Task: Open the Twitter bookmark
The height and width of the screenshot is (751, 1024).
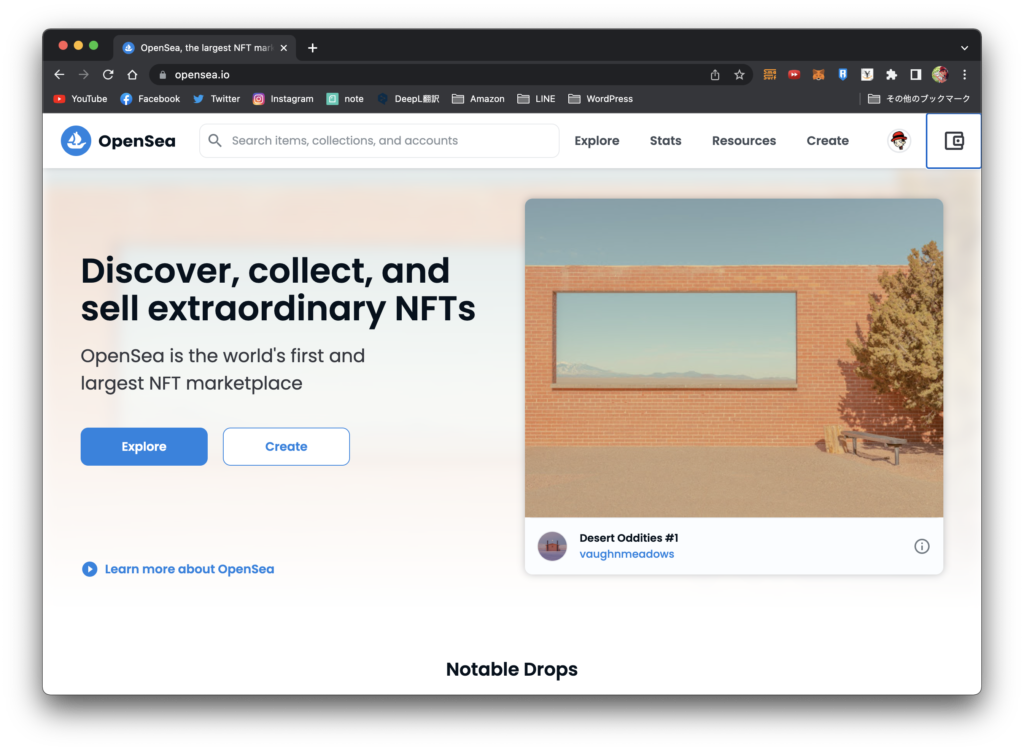Action: [216, 99]
